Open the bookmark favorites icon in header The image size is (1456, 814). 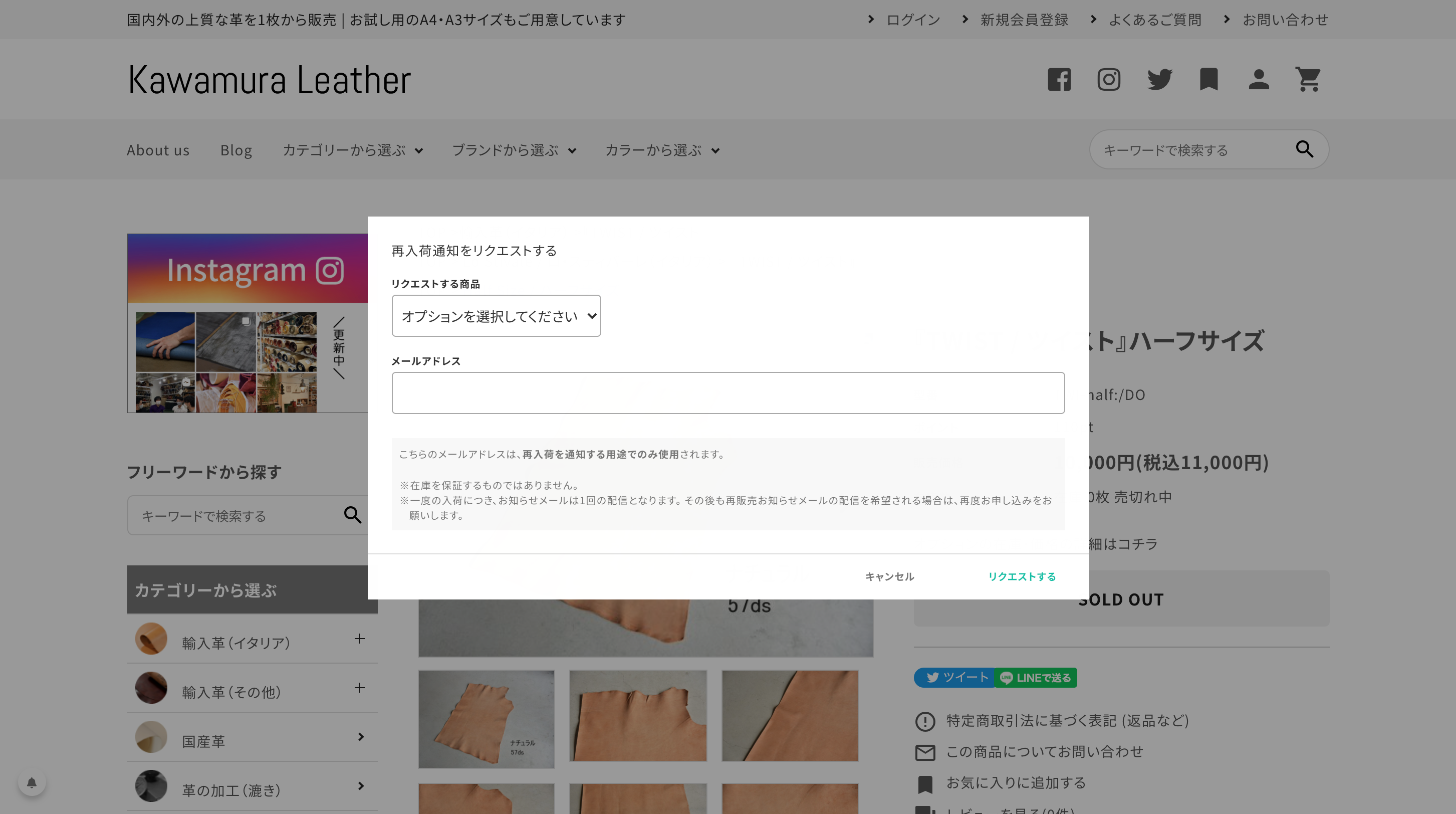(x=1208, y=79)
